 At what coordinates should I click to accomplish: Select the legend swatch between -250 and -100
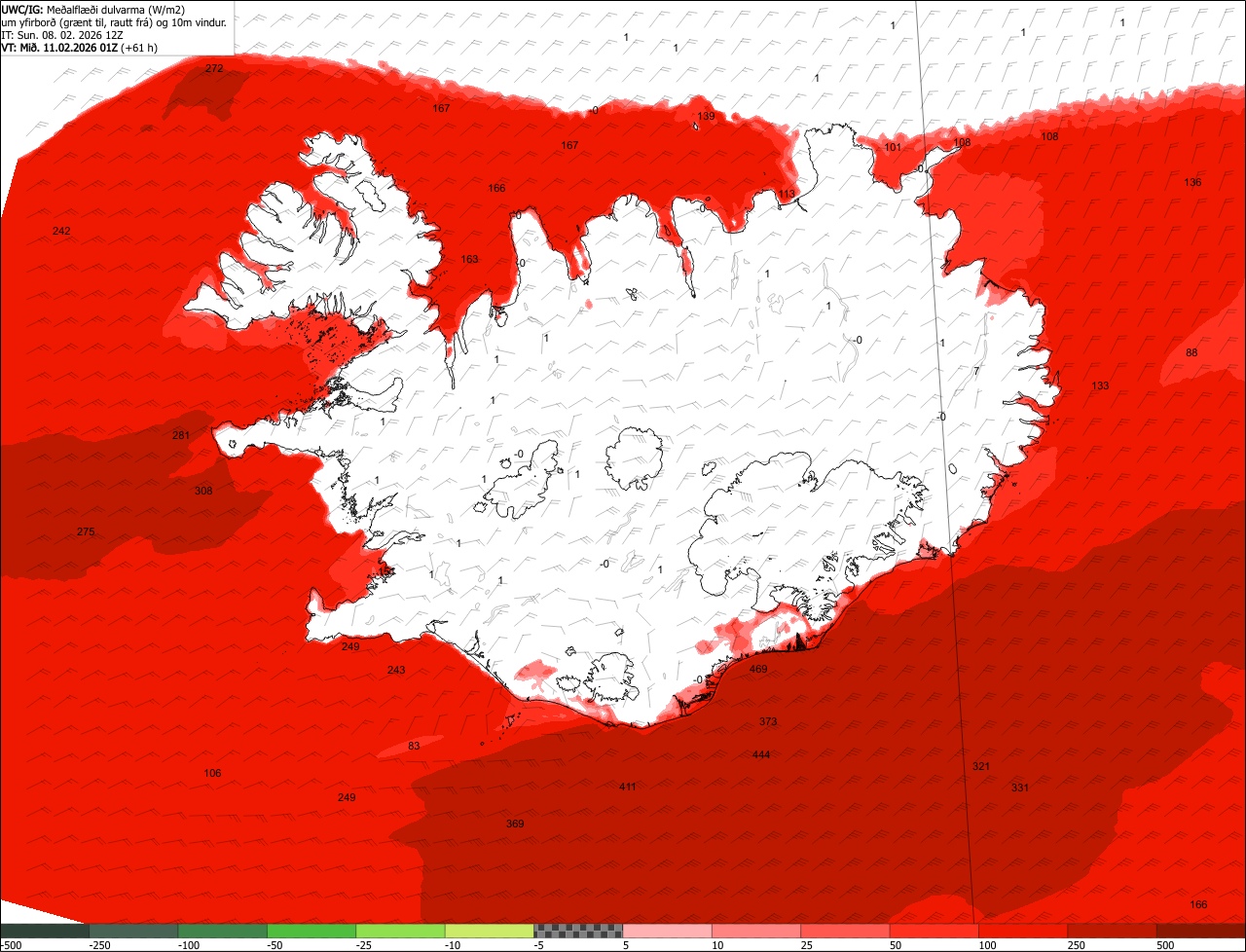tap(132, 931)
